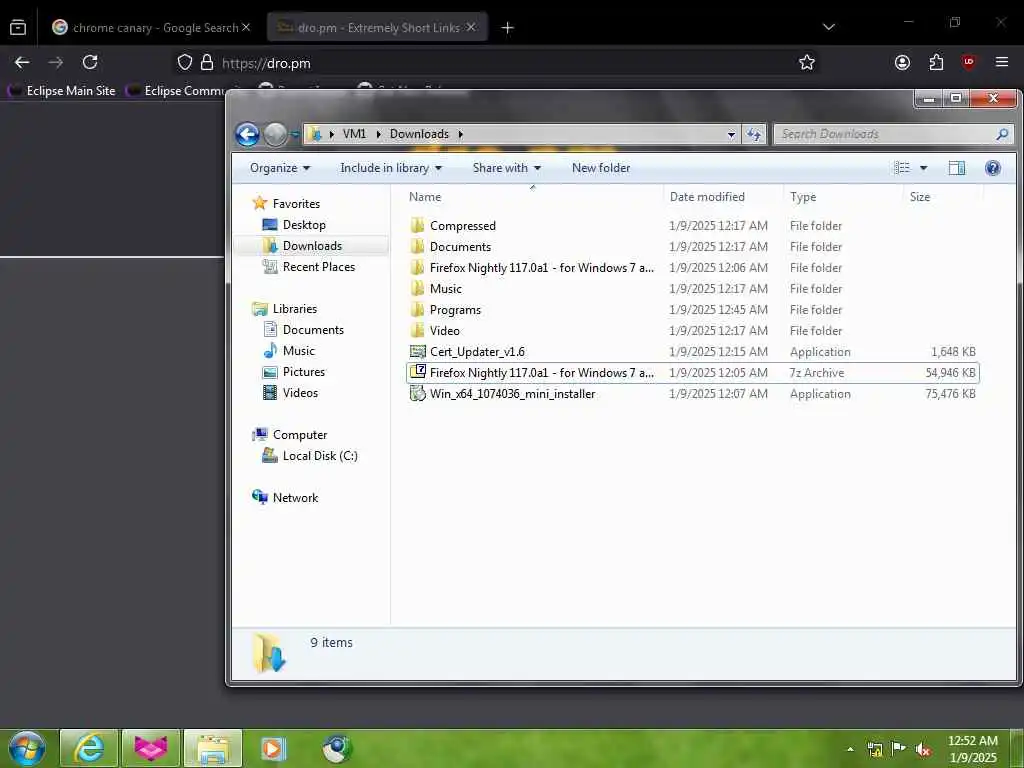Click the browser back arrow
The image size is (1024, 768).
tap(22, 62)
